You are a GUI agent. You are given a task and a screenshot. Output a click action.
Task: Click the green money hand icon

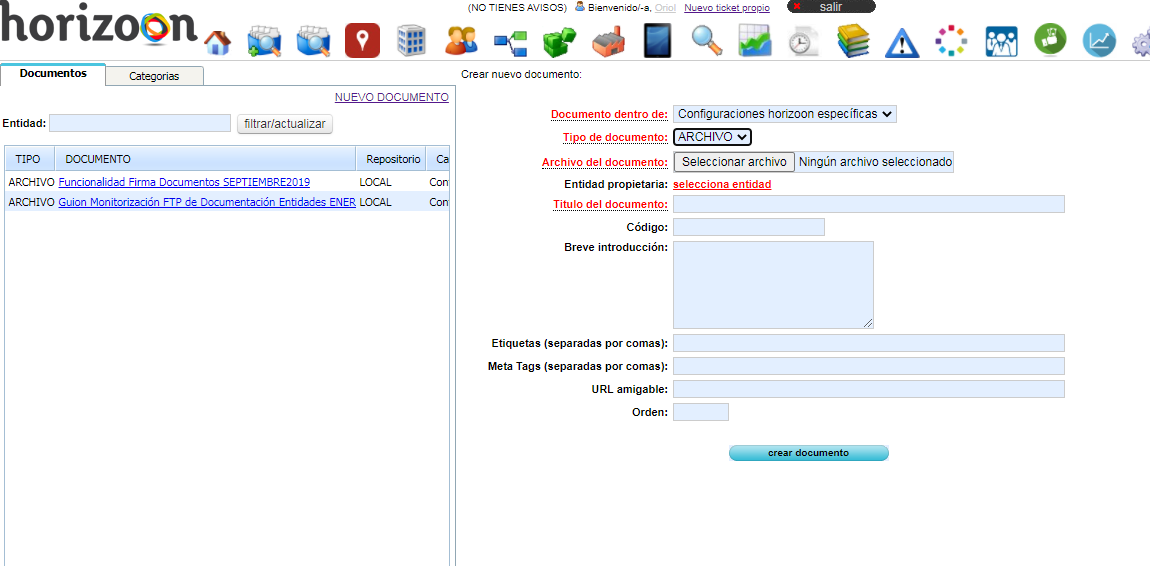point(1050,39)
